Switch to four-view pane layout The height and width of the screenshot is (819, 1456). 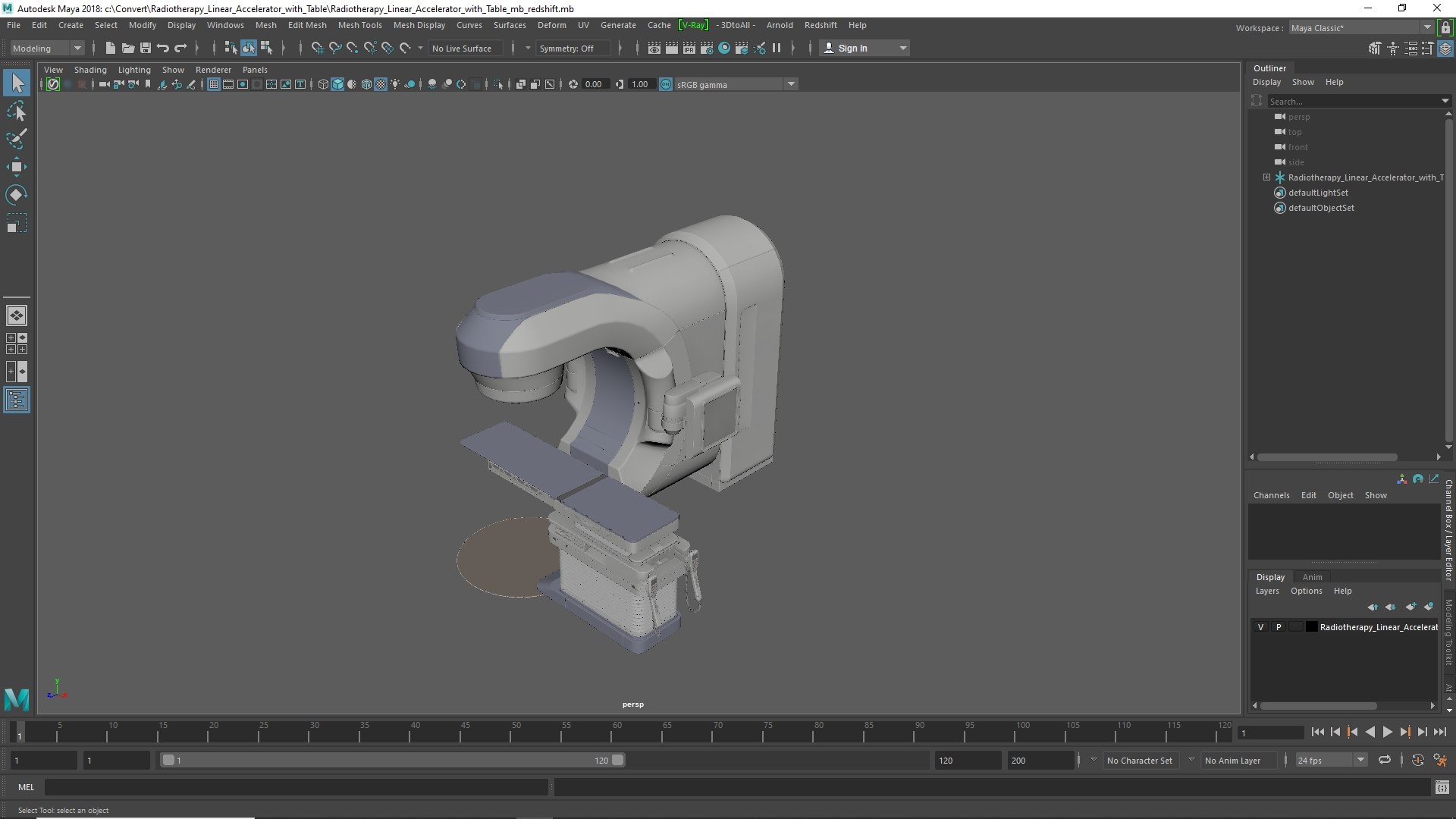coord(17,344)
